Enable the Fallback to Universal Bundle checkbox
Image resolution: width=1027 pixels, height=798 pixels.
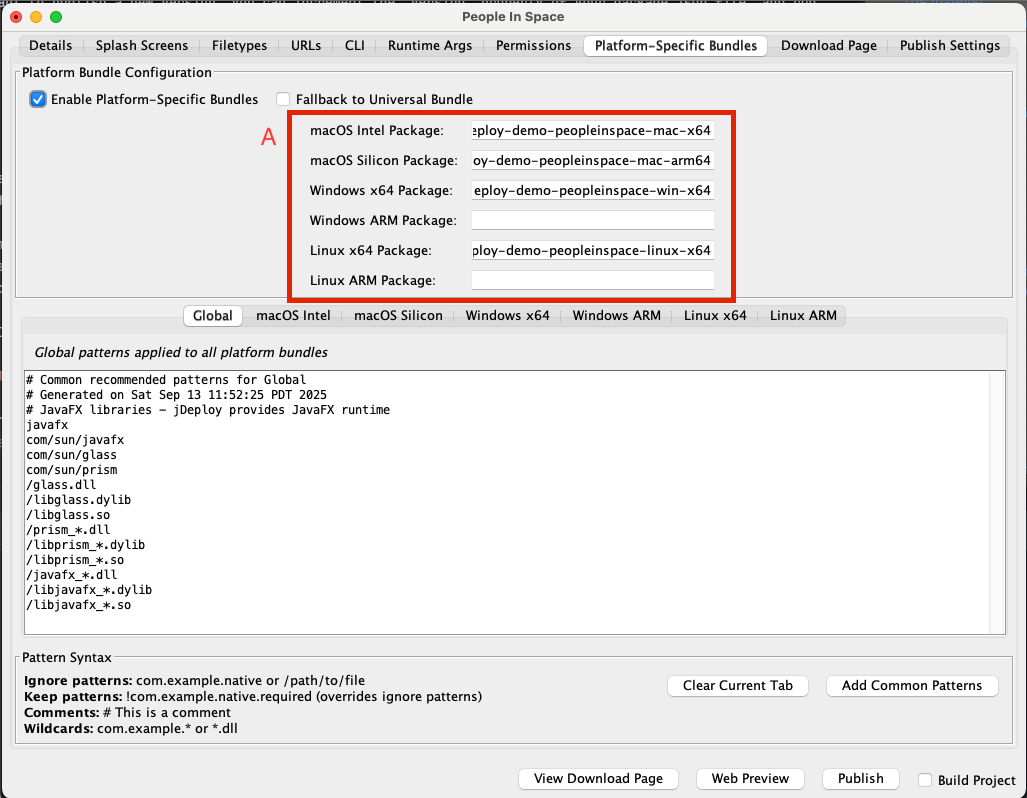tap(284, 100)
